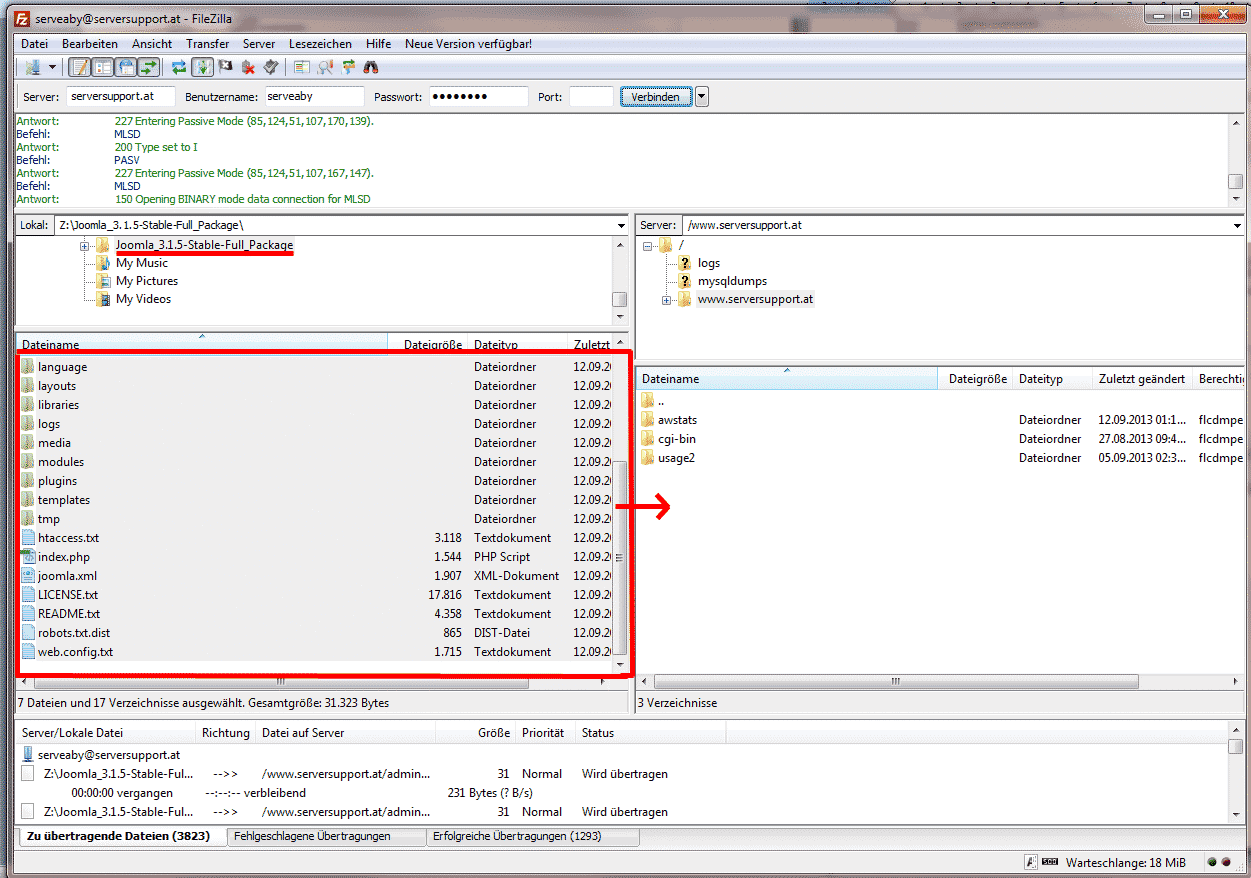Click the synchronized browsing icon
The height and width of the screenshot is (878, 1251).
tap(349, 68)
